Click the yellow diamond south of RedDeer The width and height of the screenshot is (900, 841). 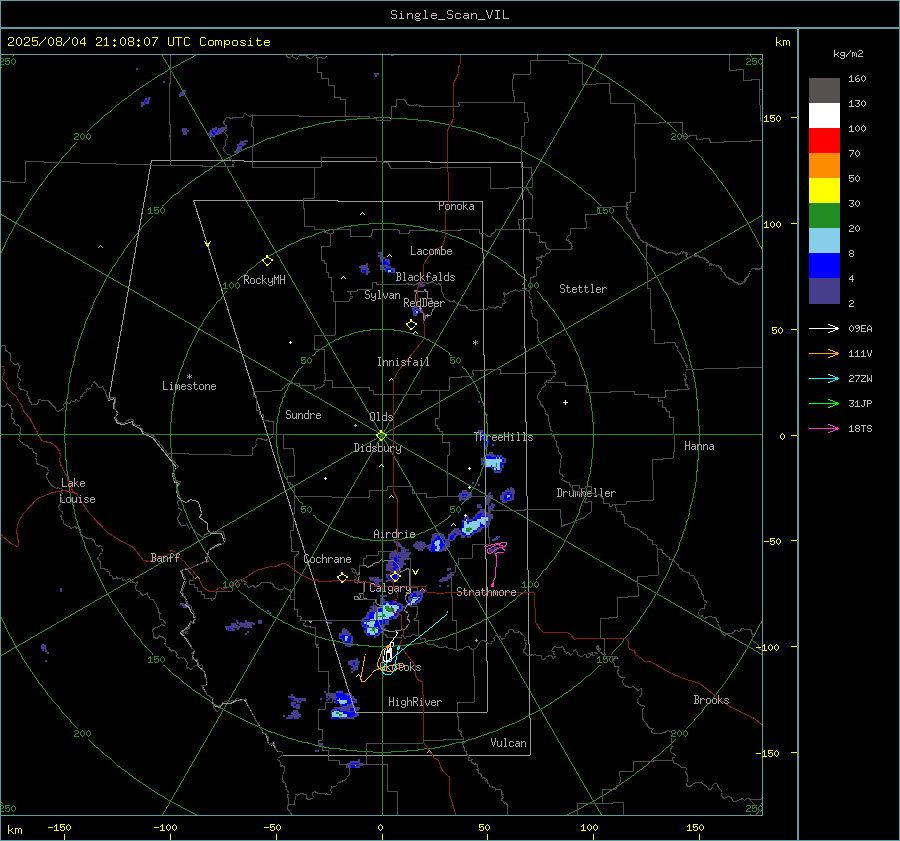click(412, 325)
